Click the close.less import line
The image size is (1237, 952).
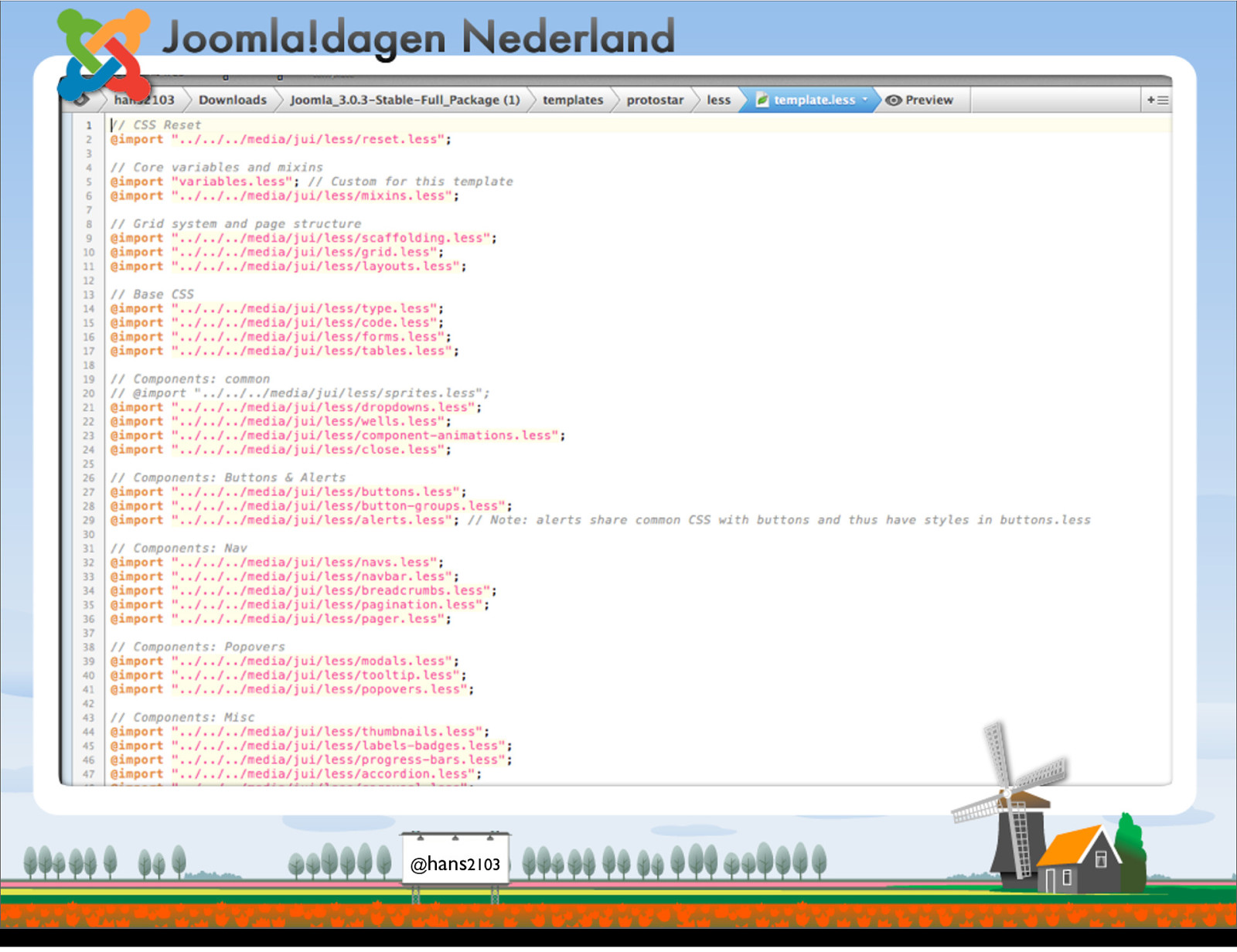pyautogui.click(x=281, y=450)
